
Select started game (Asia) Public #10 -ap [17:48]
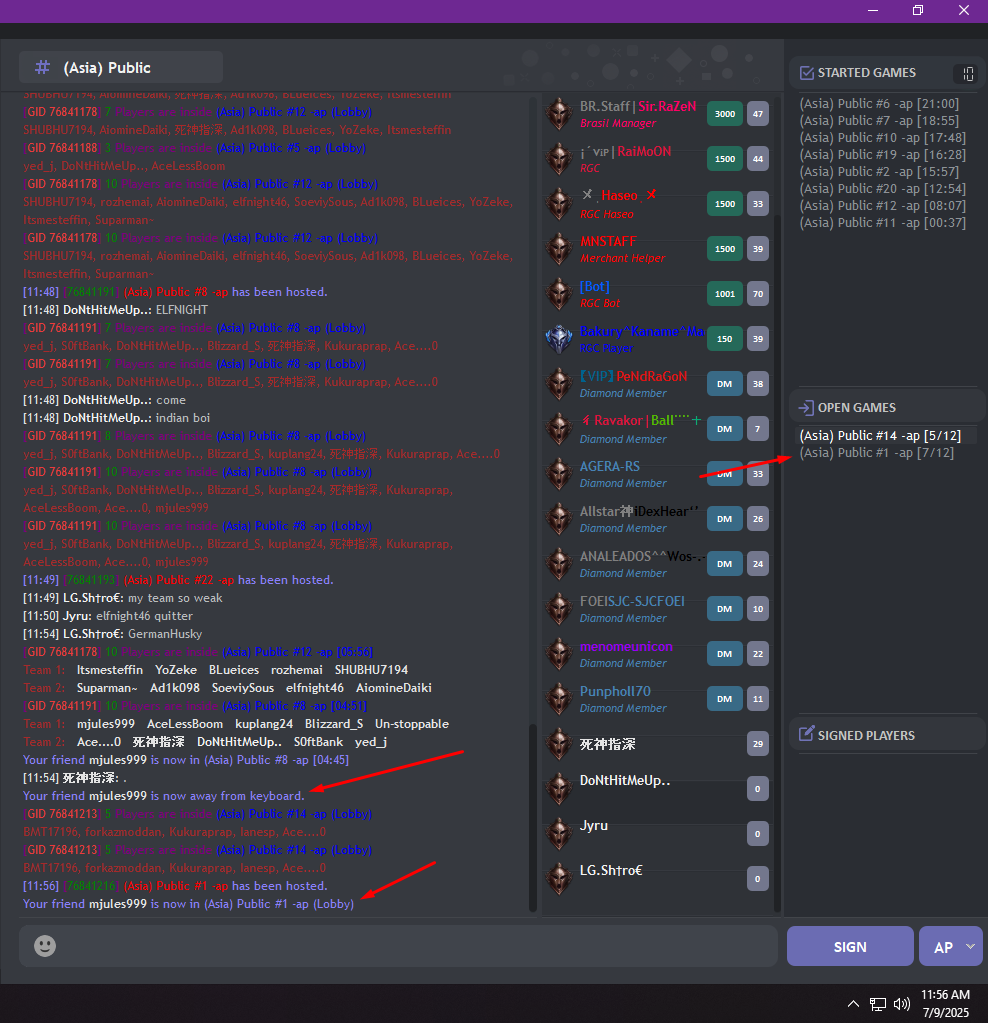[882, 138]
